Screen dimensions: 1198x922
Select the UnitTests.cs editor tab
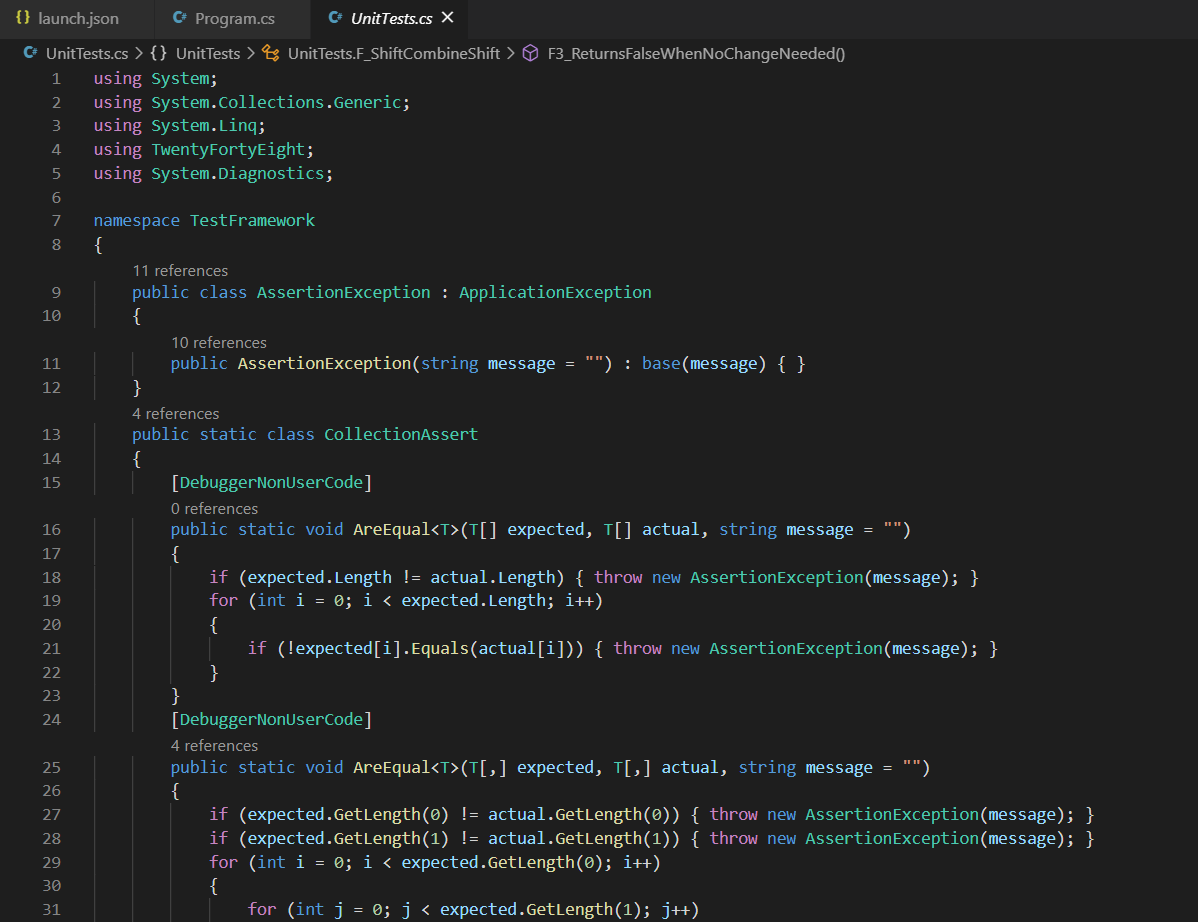390,18
